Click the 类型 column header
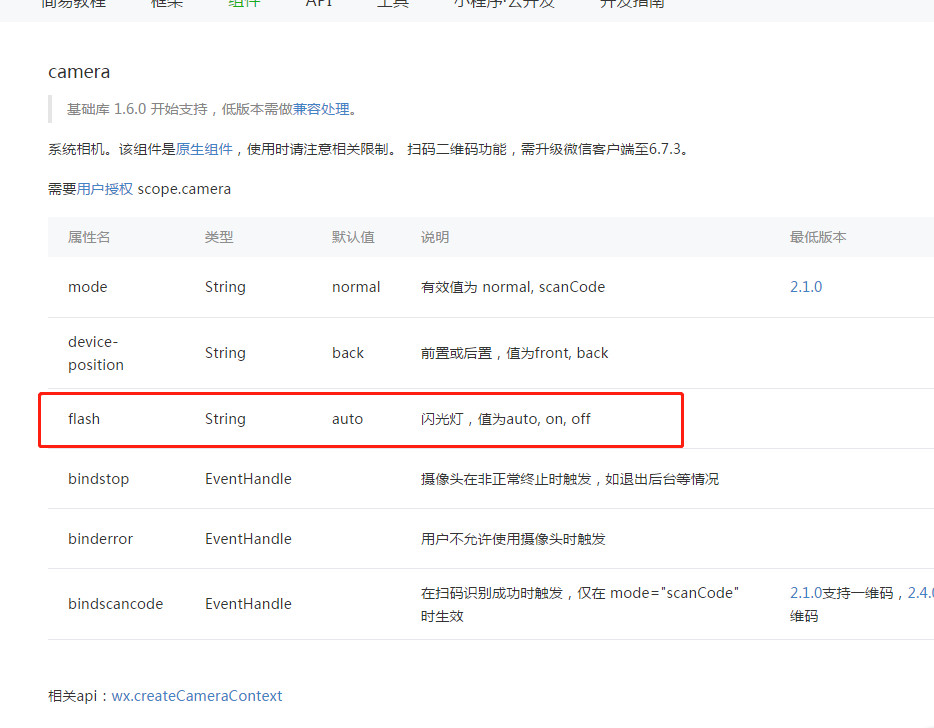Screen dimensions: 934x728 tap(219, 237)
